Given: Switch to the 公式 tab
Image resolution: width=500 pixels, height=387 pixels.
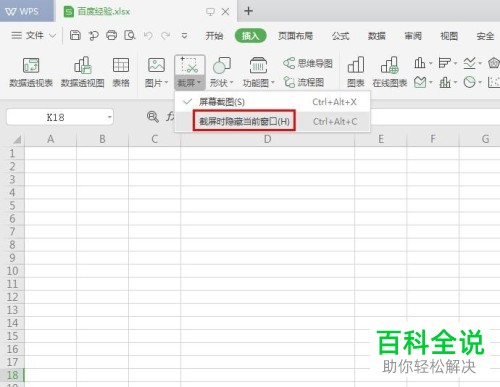Looking at the screenshot, I should [340, 36].
